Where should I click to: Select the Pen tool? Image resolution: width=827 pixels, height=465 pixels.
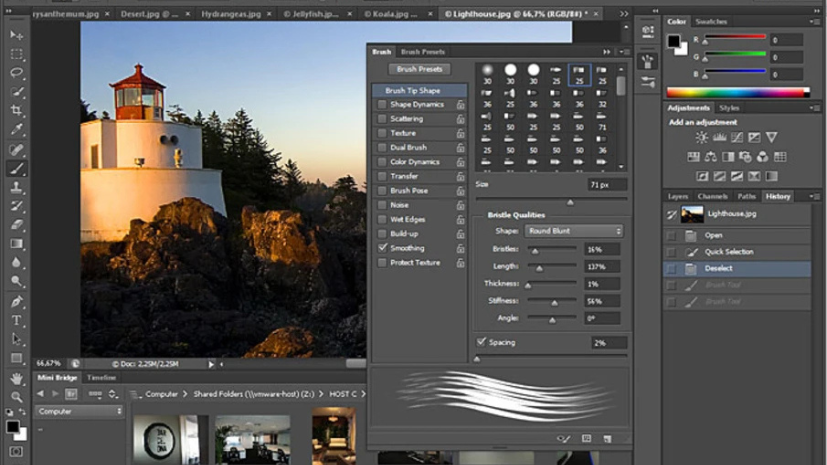point(17,302)
